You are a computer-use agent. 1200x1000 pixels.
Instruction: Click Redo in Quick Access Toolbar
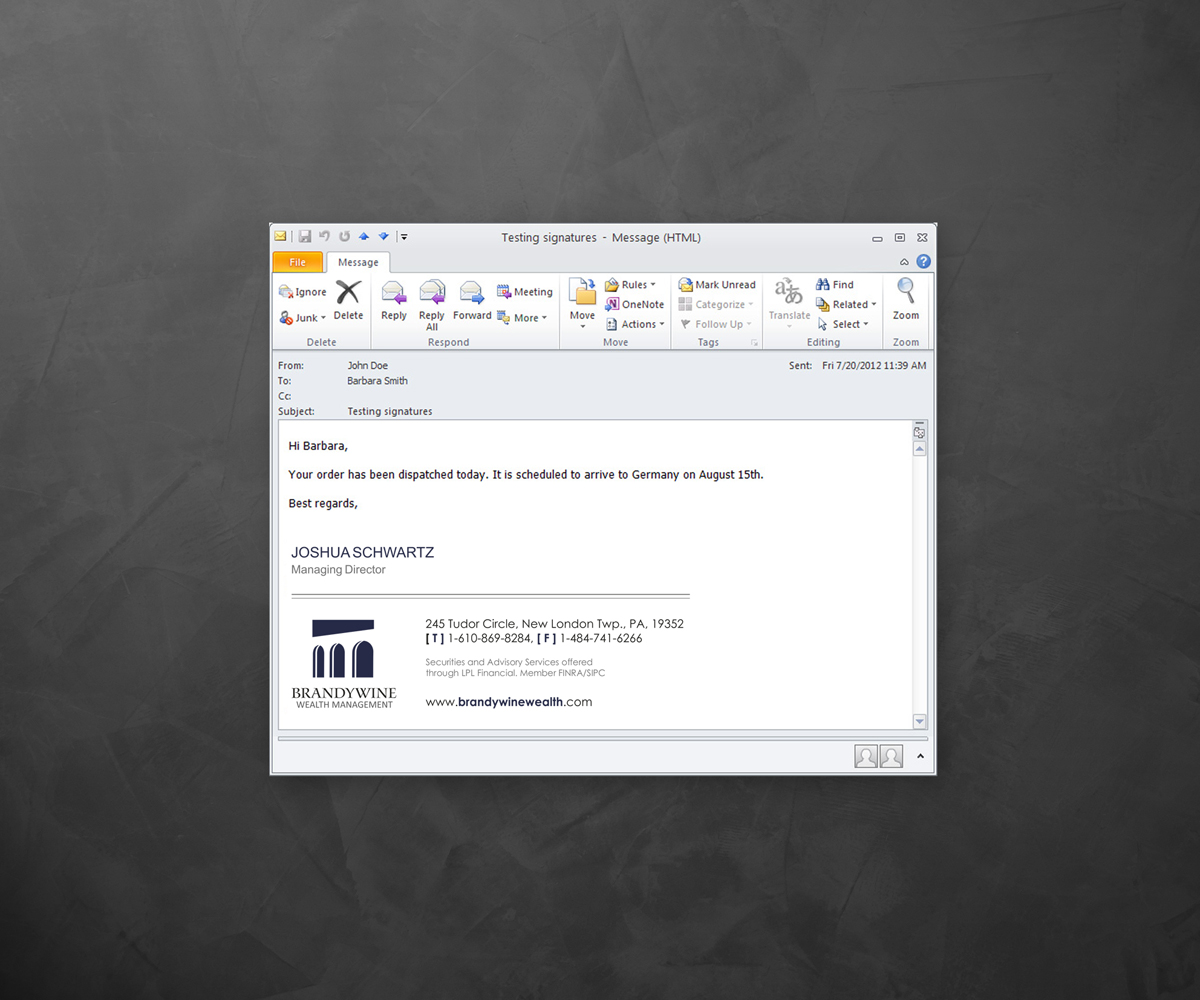tap(344, 237)
